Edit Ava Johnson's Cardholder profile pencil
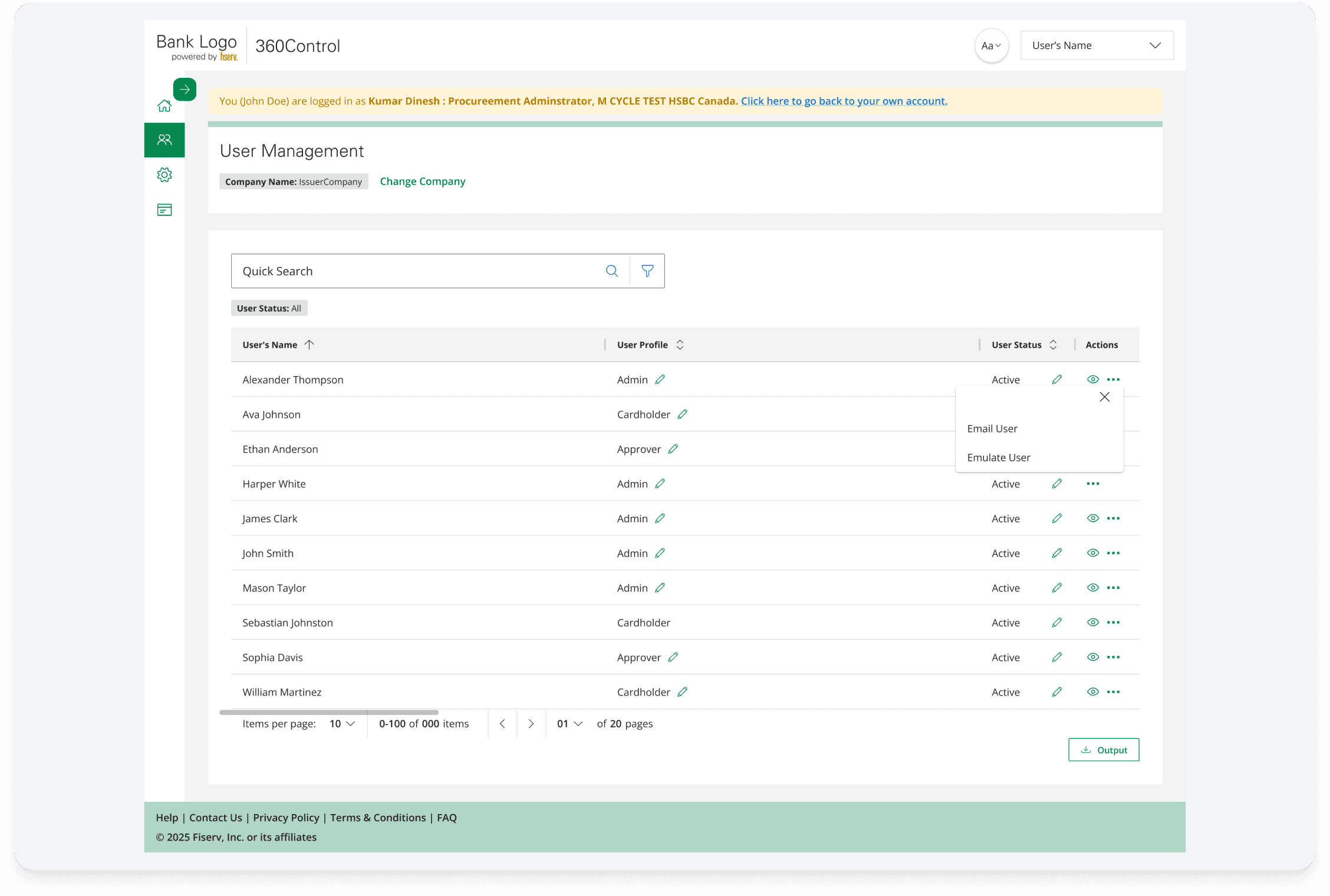 [683, 414]
